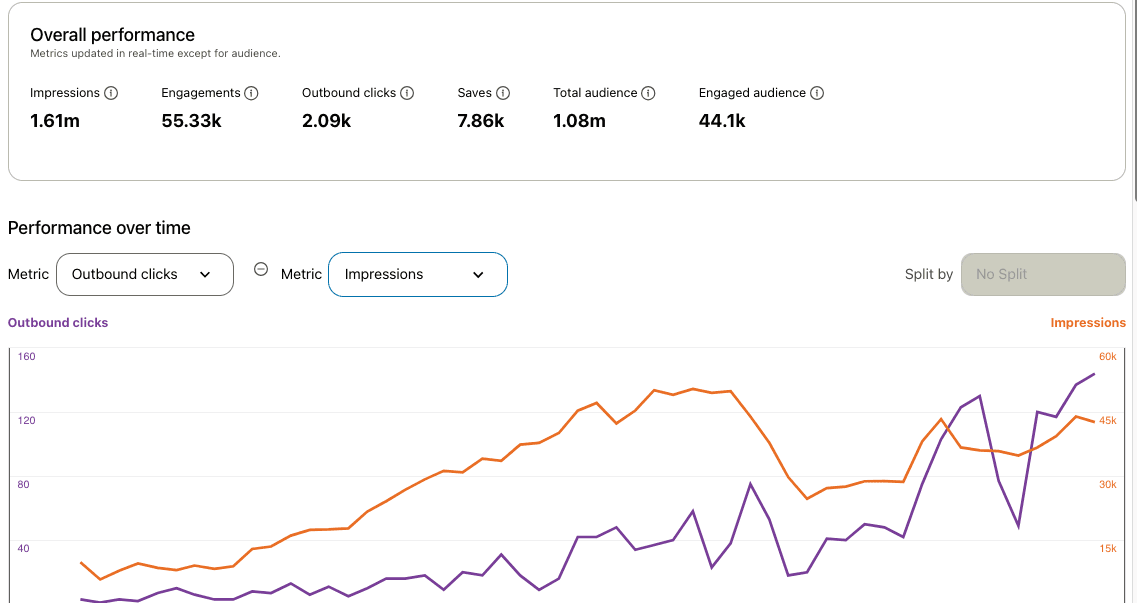This screenshot has height=603, width=1137.
Task: Toggle the Outbound clicks series via its legend label
Action: click(x=57, y=322)
